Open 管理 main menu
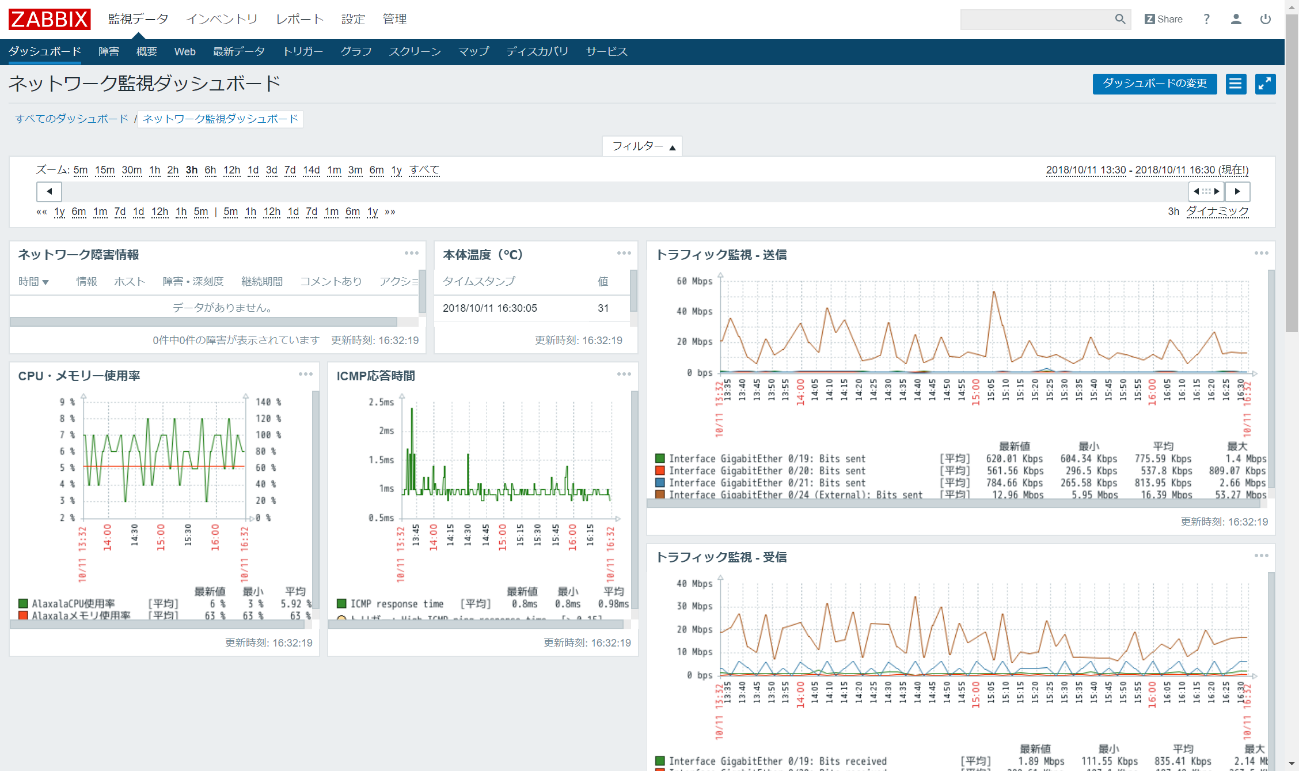The image size is (1299, 771). pyautogui.click(x=394, y=19)
